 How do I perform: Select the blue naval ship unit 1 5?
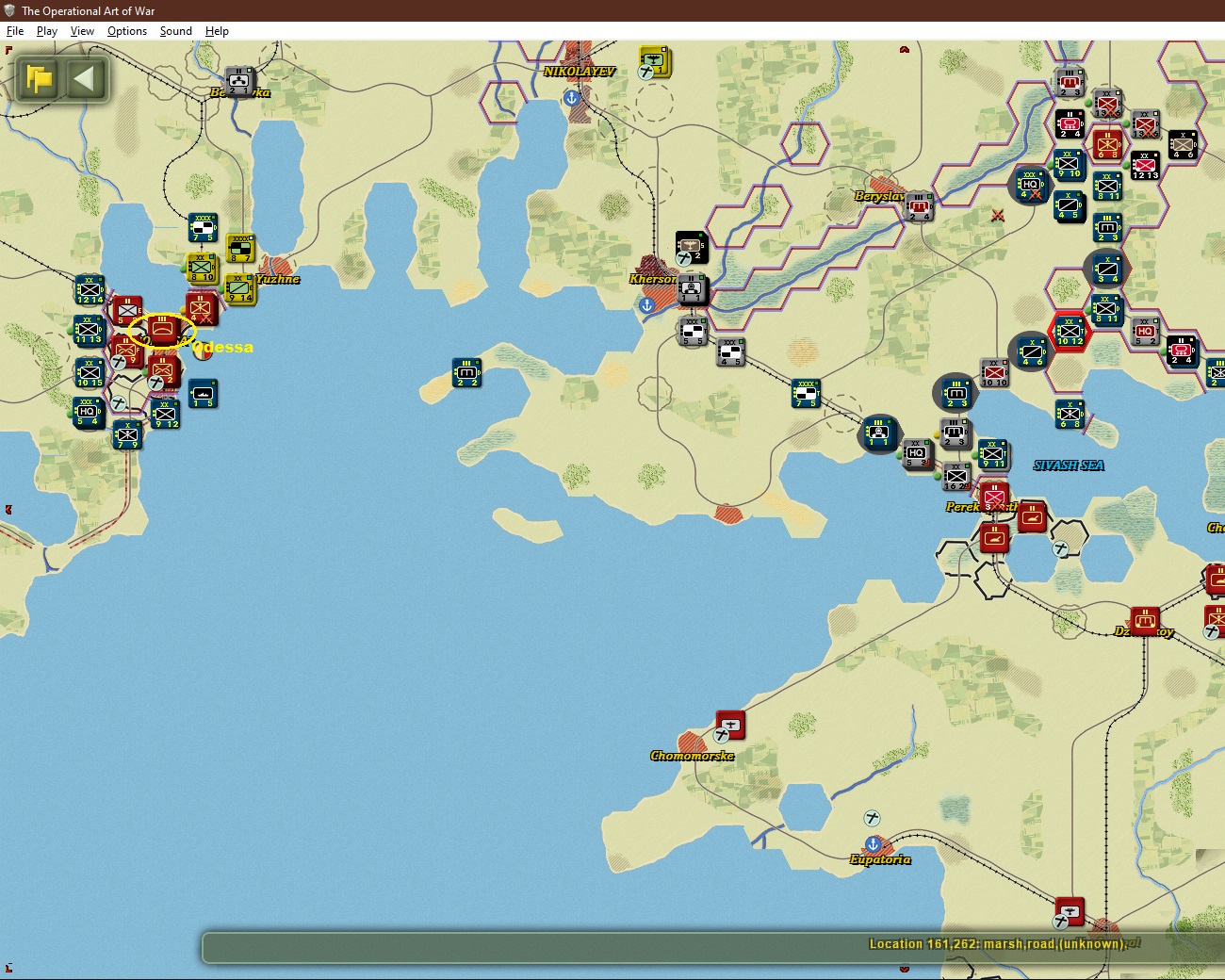pos(203,393)
